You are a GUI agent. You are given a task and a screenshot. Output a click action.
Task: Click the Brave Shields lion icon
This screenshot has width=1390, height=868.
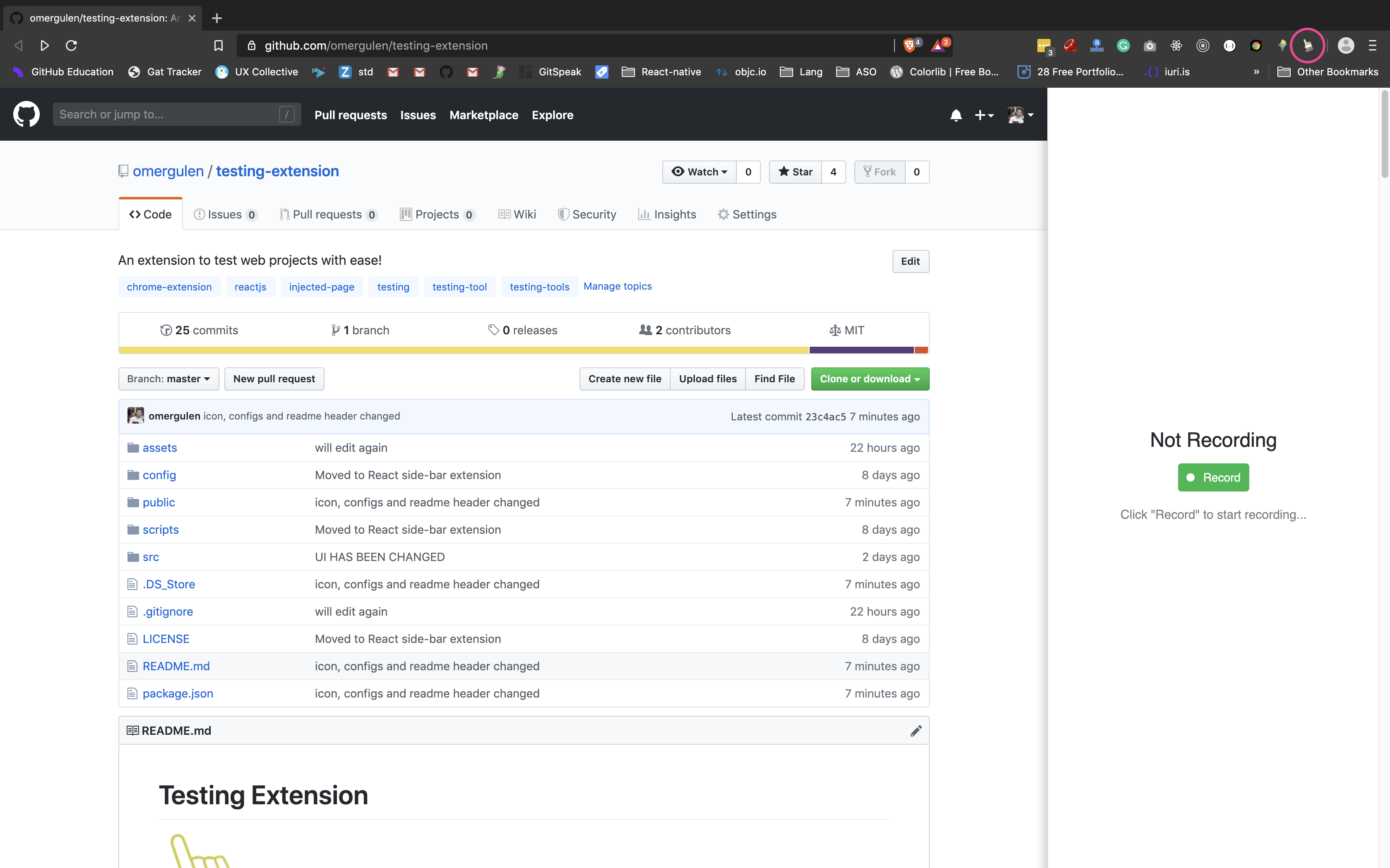pyautogui.click(x=910, y=46)
